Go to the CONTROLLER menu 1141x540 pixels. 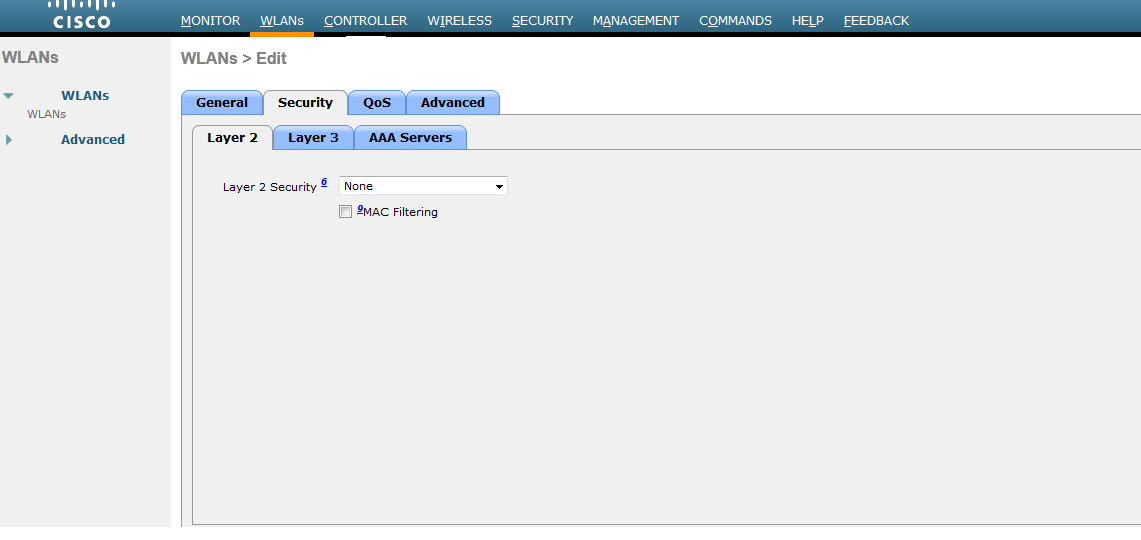point(365,20)
